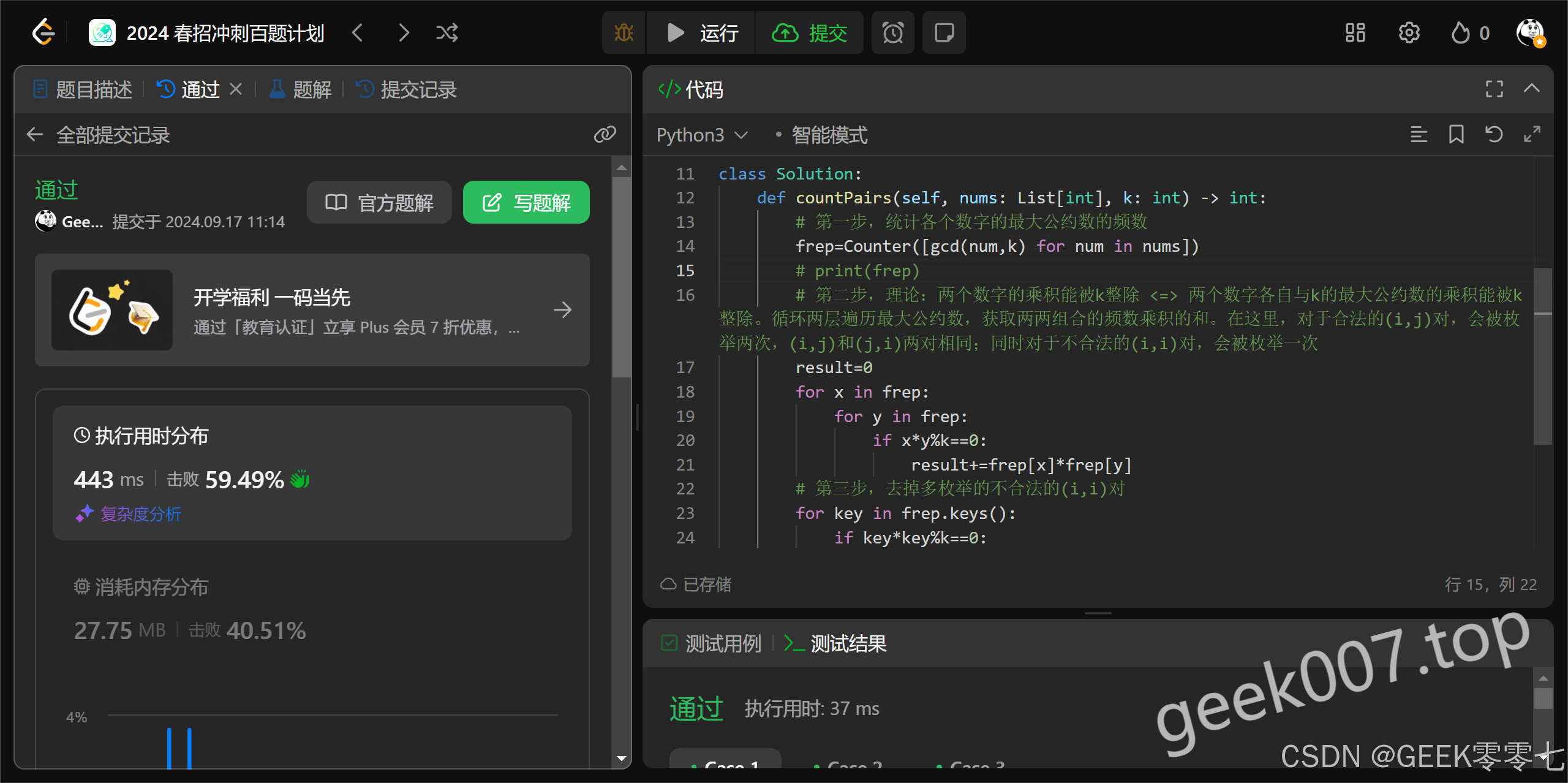Expand the code editor diagonal arrows

[1532, 134]
